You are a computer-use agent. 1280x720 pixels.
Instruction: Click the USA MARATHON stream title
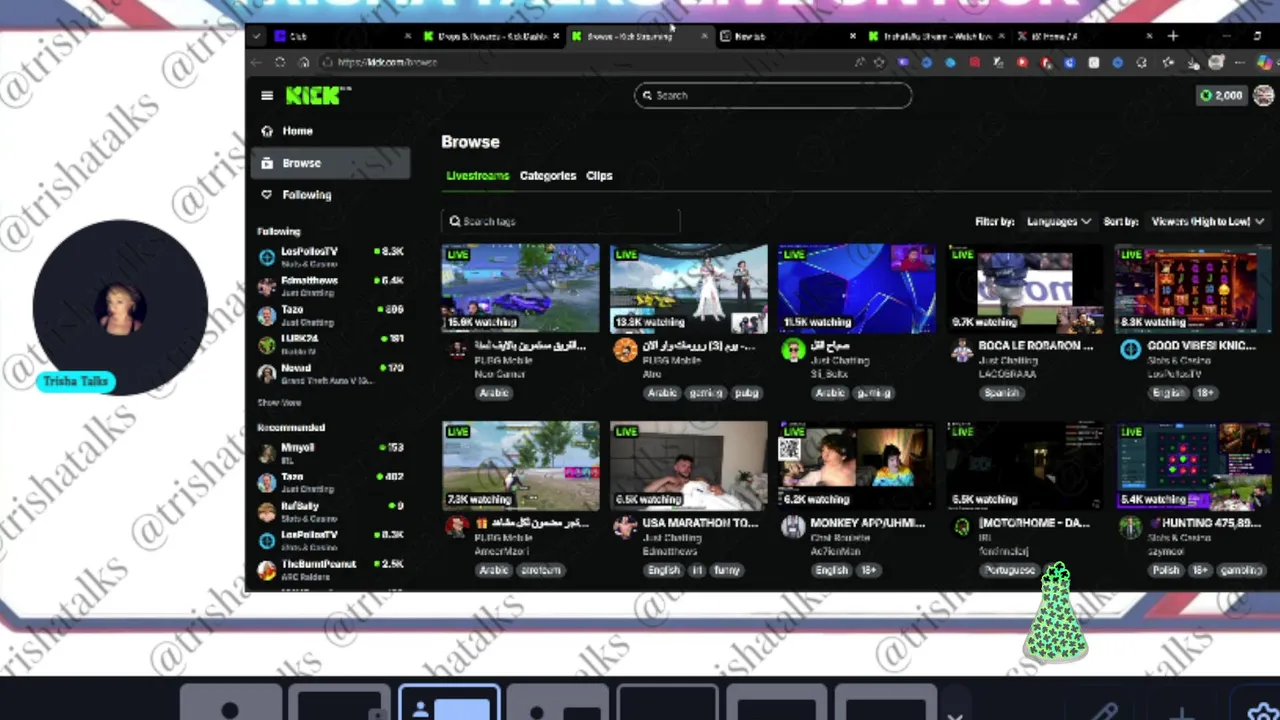[700, 523]
